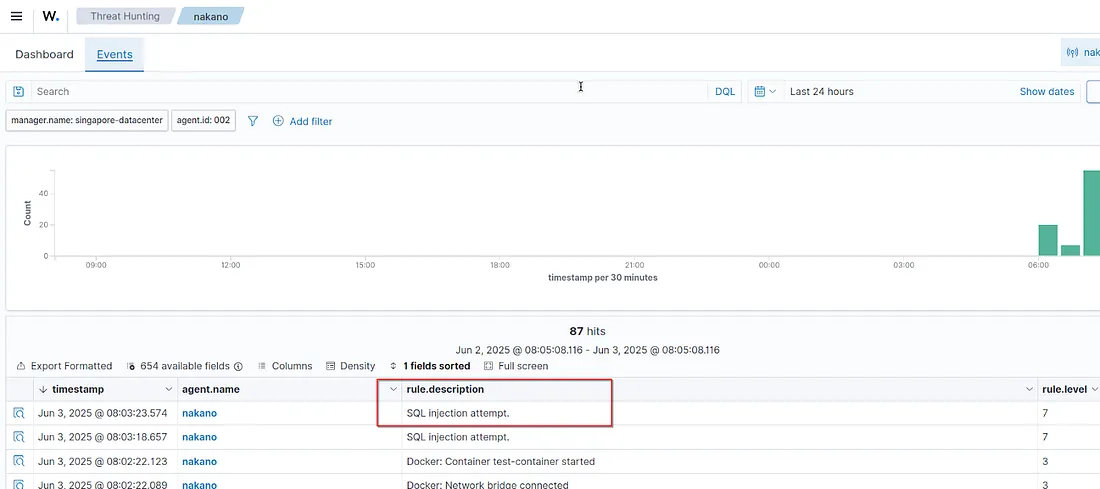Screen dimensions: 1100x489
Task: Click the Show dates link
Action: click(1046, 91)
